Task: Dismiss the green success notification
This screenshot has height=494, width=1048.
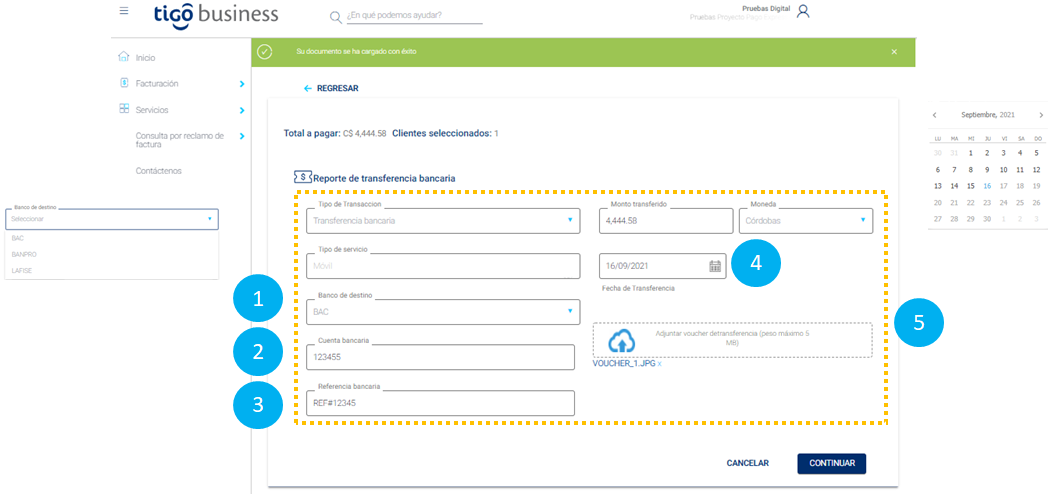Action: (894, 51)
